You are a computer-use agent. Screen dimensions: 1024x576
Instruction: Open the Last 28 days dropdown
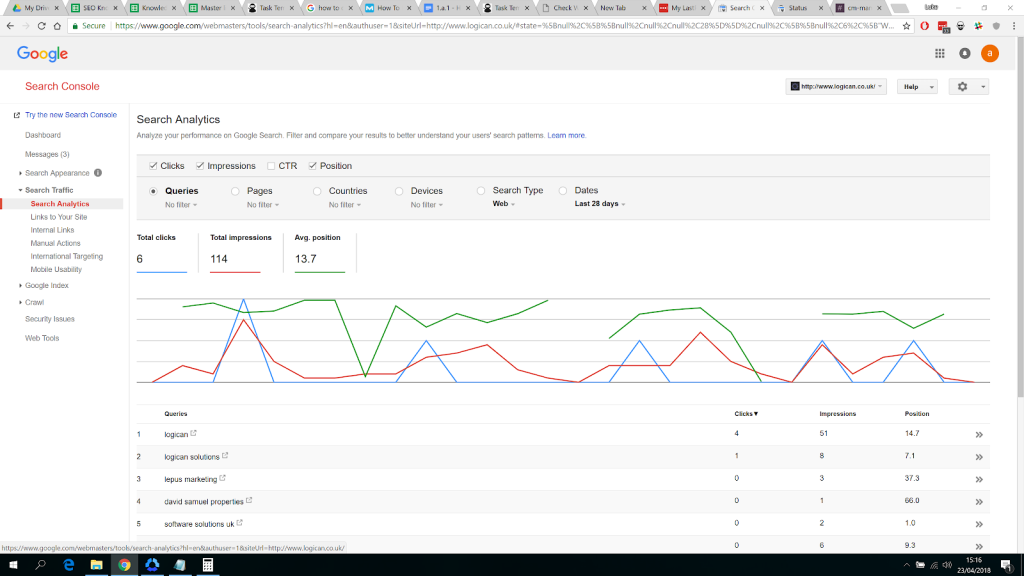[600, 204]
